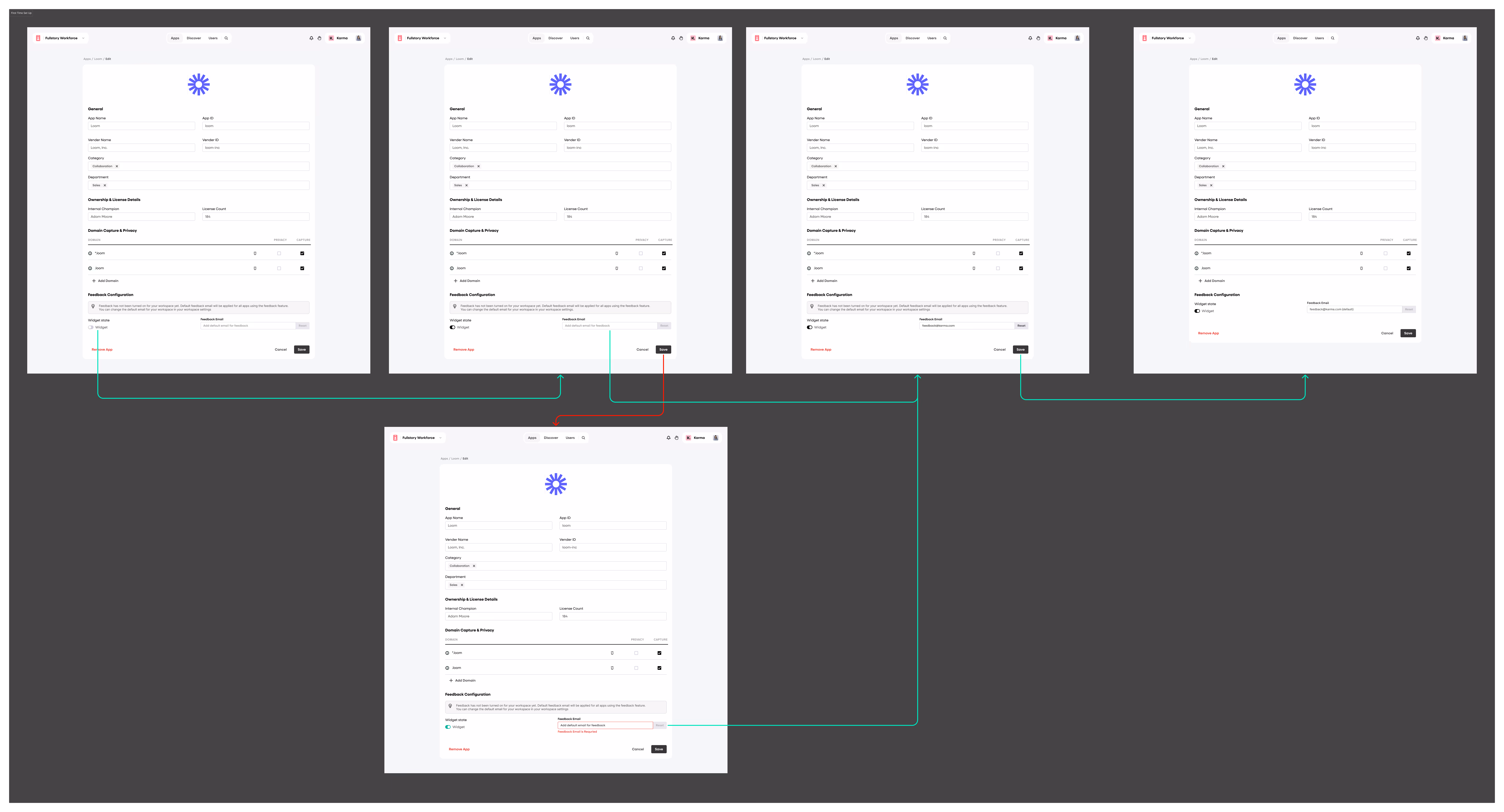The width and height of the screenshot is (1504, 812).
Task: Remove Sales tag in third top frame
Action: tap(823, 185)
